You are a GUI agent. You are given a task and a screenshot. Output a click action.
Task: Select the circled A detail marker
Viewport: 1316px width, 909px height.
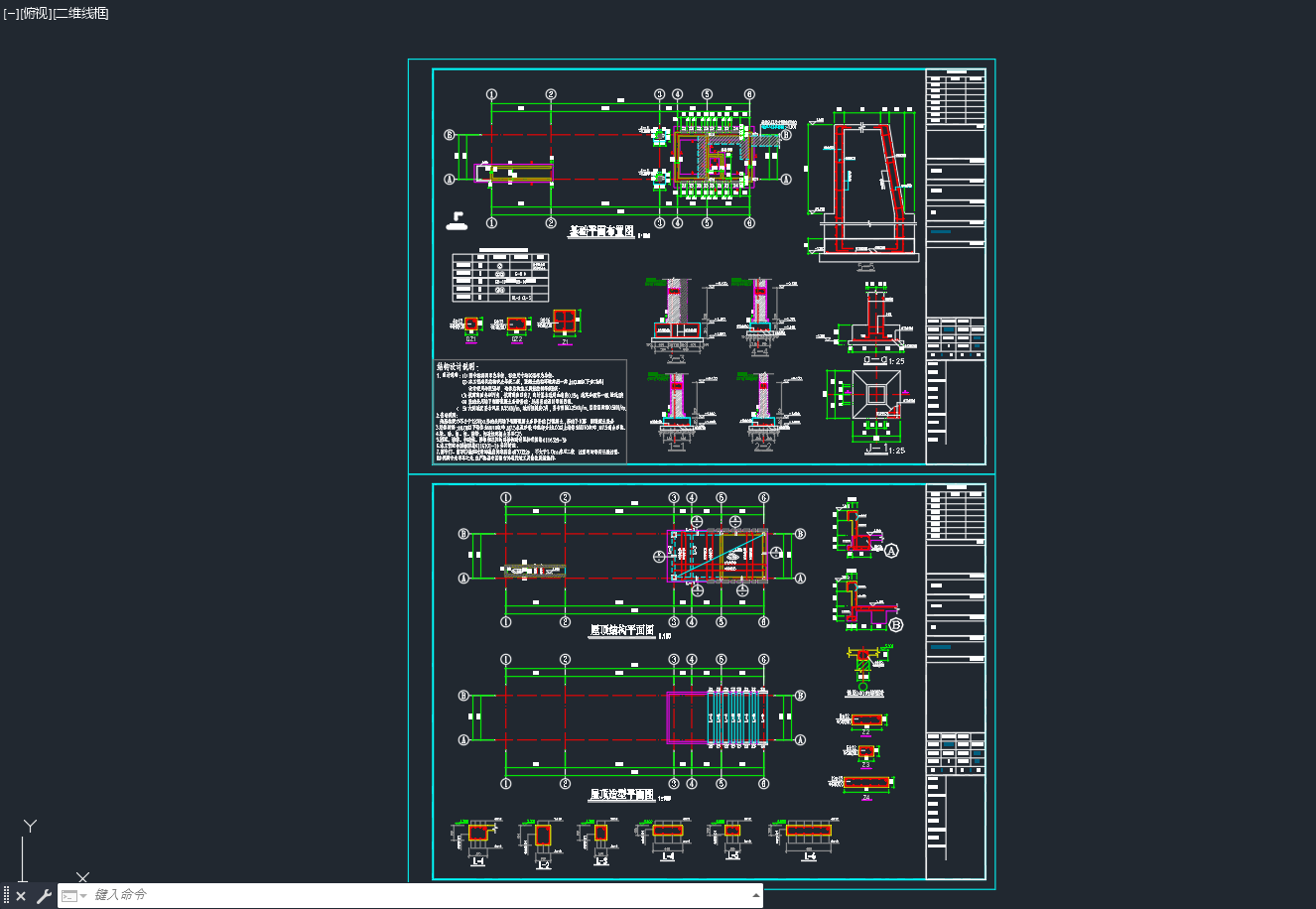[891, 551]
